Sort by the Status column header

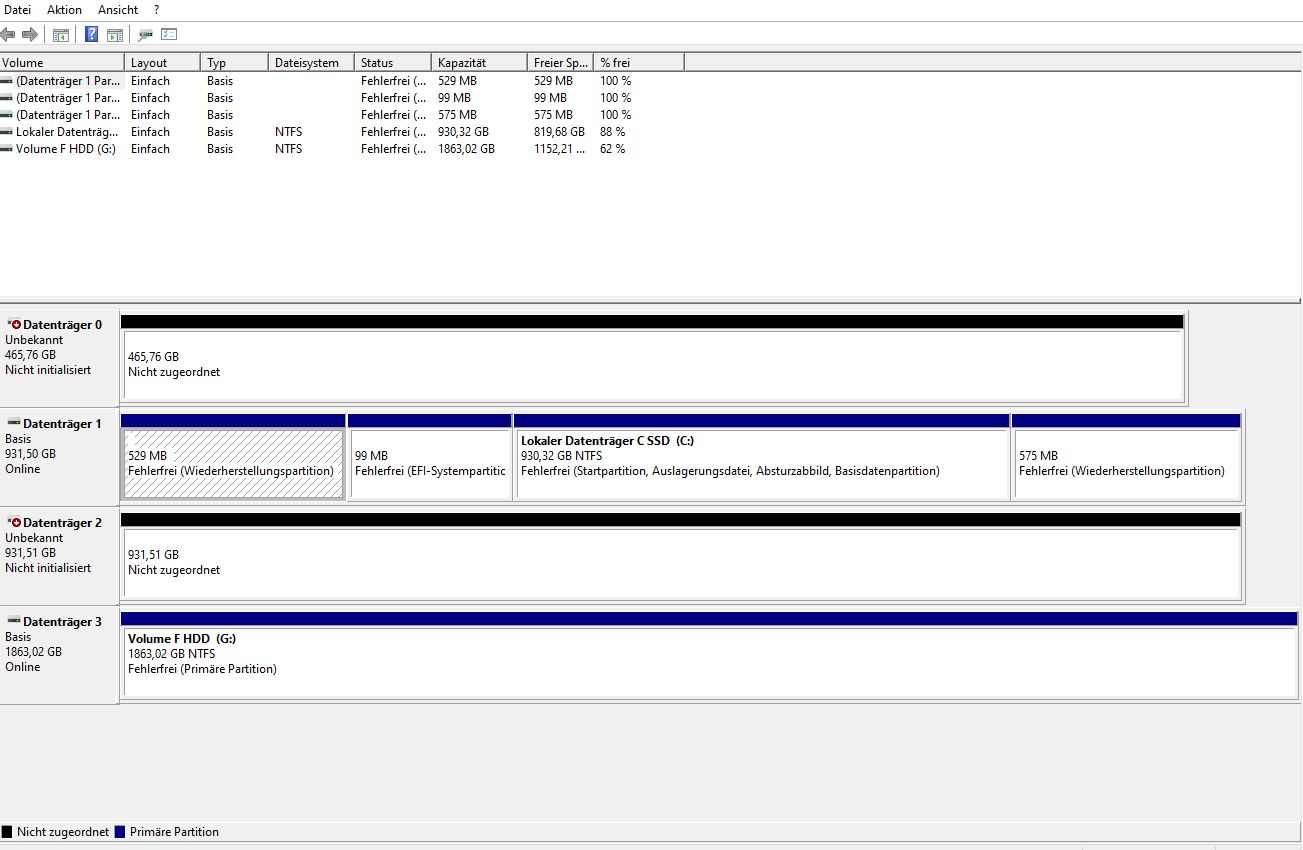coord(393,63)
